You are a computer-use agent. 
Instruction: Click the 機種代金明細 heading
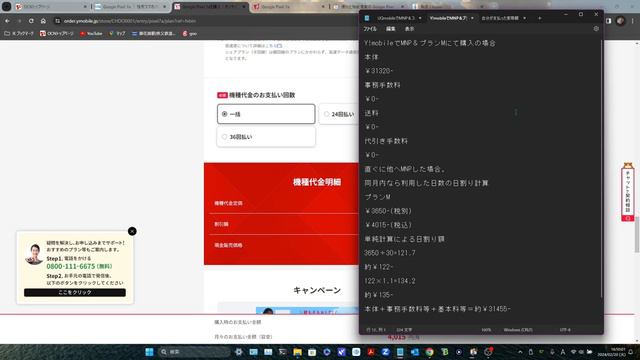tap(317, 182)
